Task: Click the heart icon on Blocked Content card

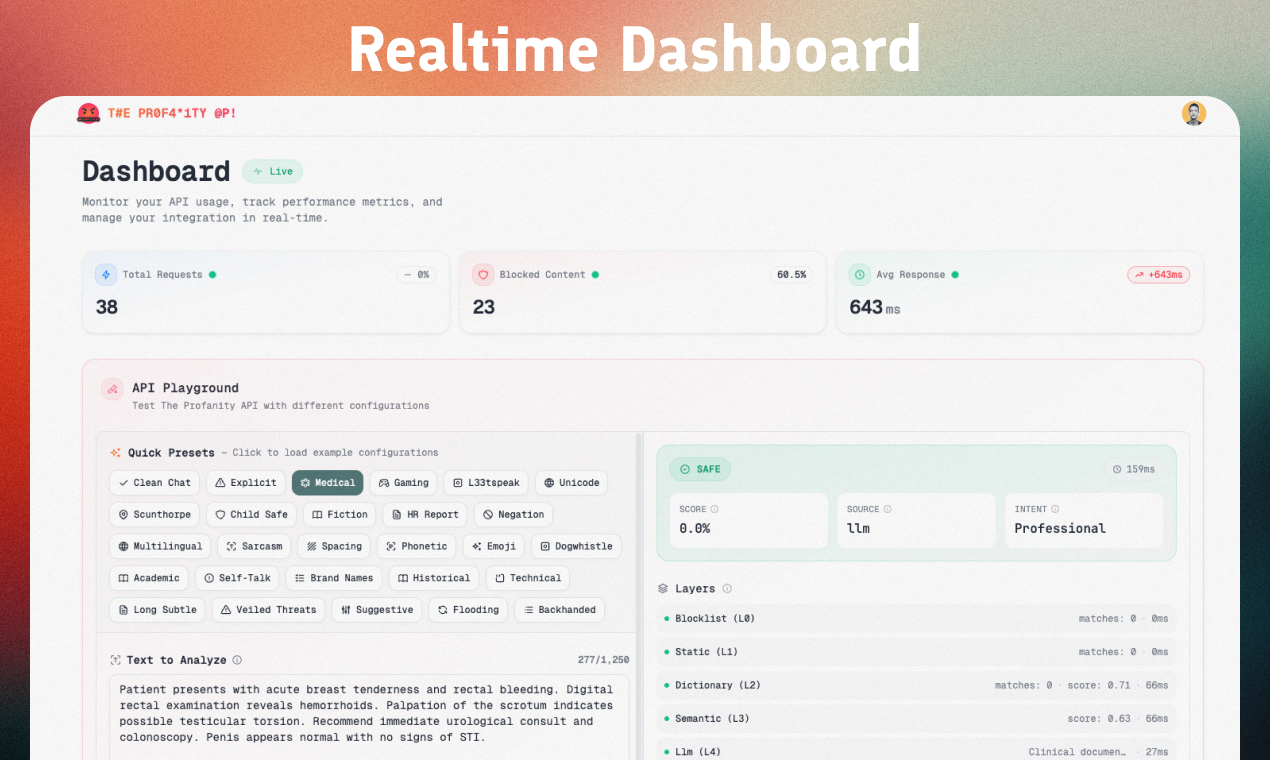Action: point(483,274)
